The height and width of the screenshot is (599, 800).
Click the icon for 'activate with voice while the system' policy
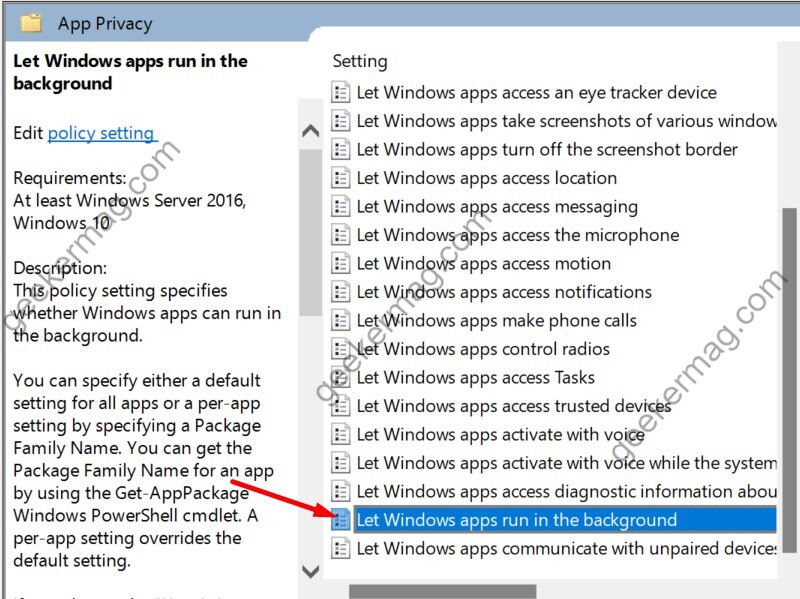[x=340, y=464]
